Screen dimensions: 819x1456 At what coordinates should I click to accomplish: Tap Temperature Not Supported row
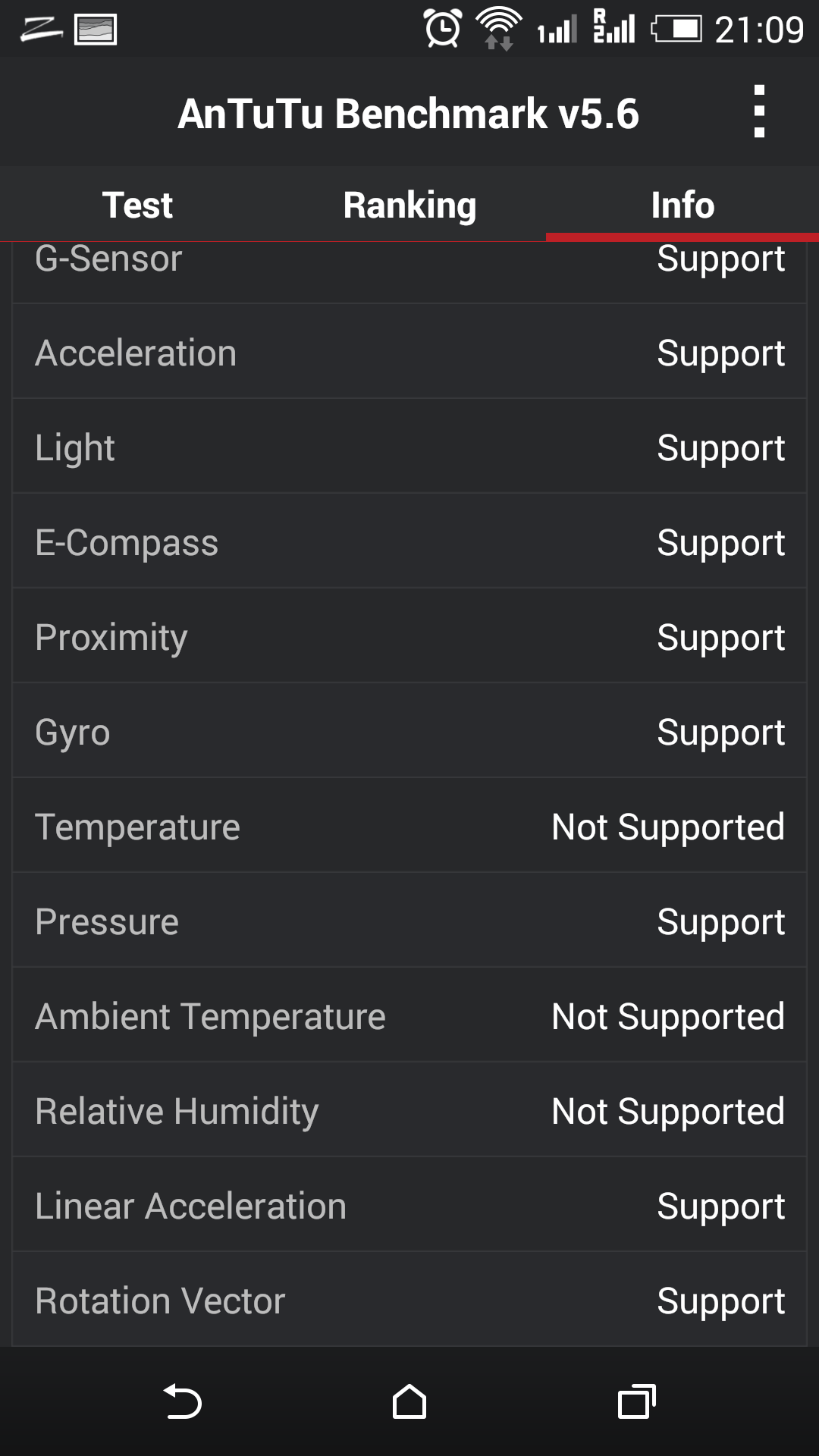409,826
